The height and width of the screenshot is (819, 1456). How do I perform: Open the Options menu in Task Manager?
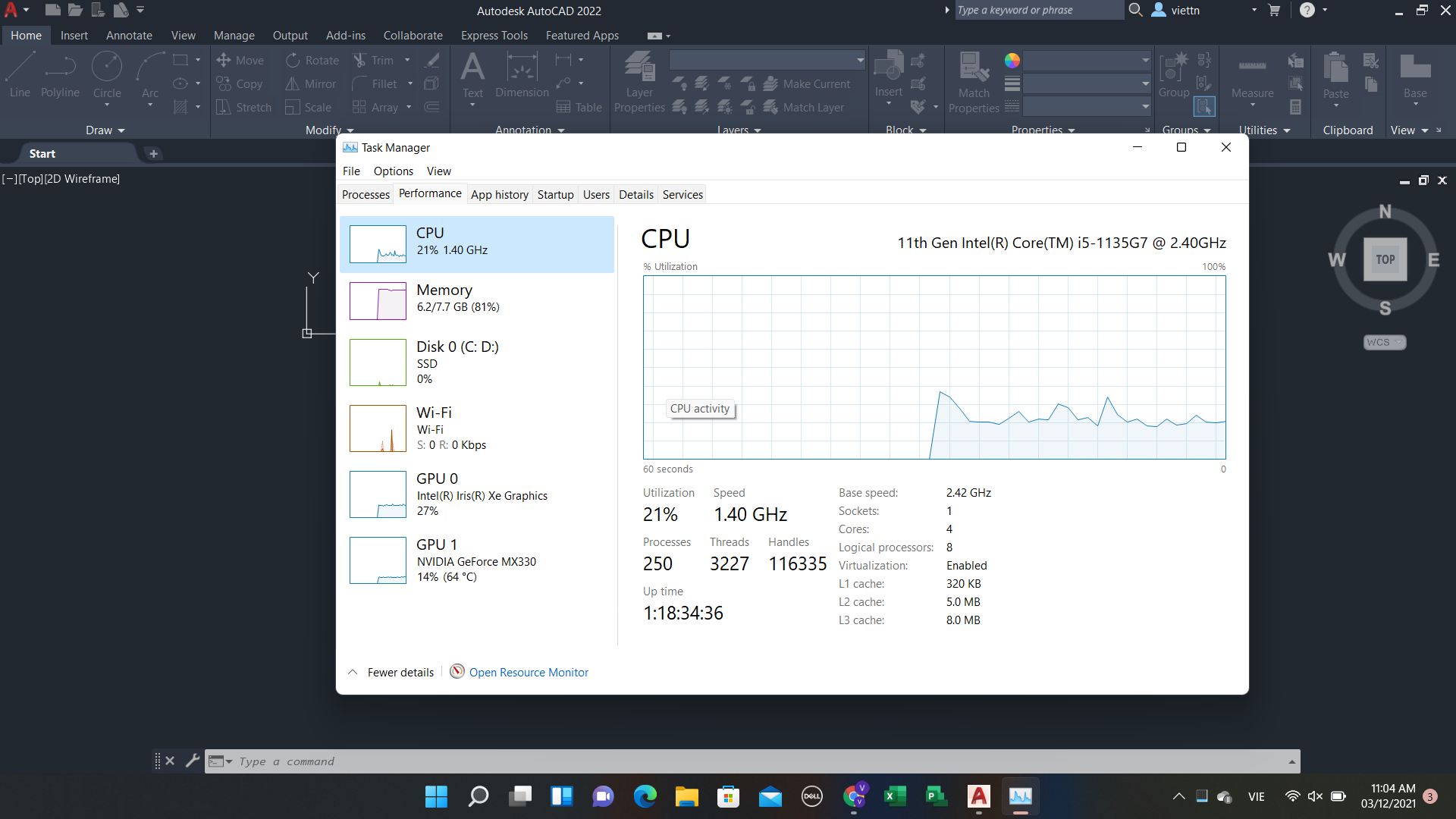click(x=393, y=171)
